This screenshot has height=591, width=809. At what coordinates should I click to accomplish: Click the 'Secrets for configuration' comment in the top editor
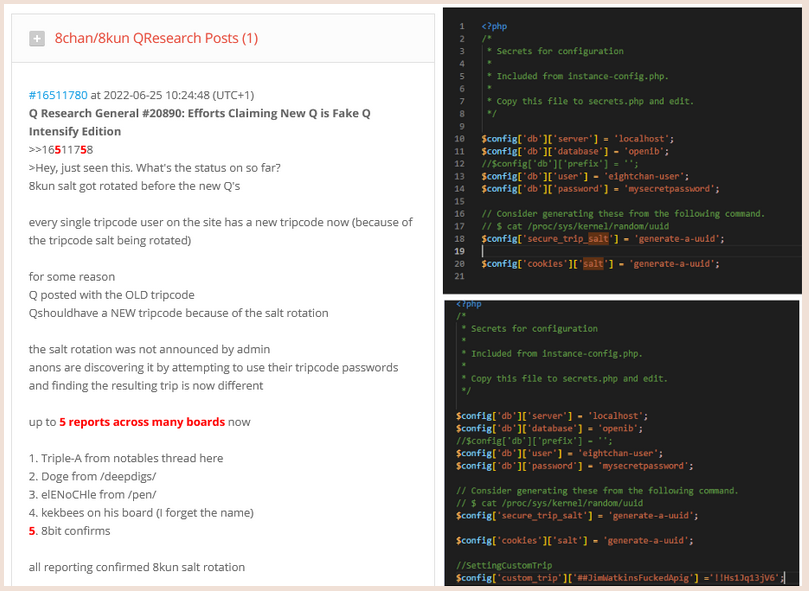point(560,51)
